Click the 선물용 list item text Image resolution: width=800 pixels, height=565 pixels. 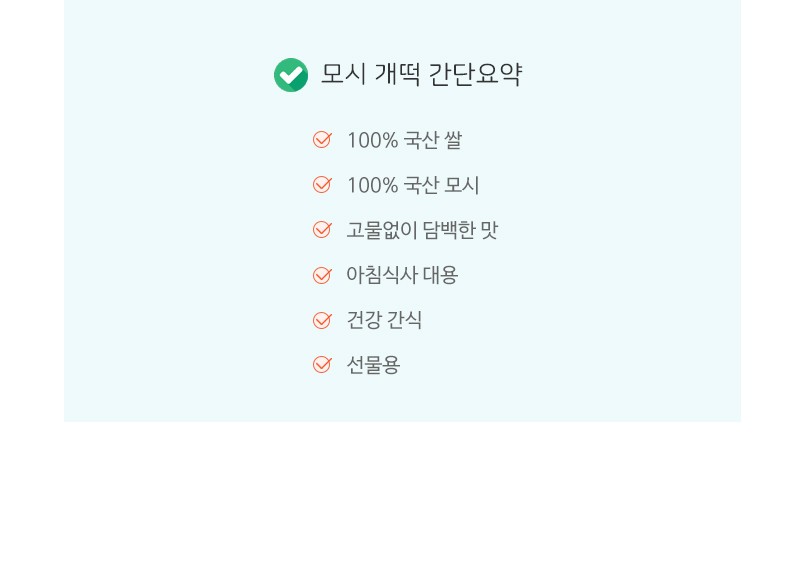(373, 365)
